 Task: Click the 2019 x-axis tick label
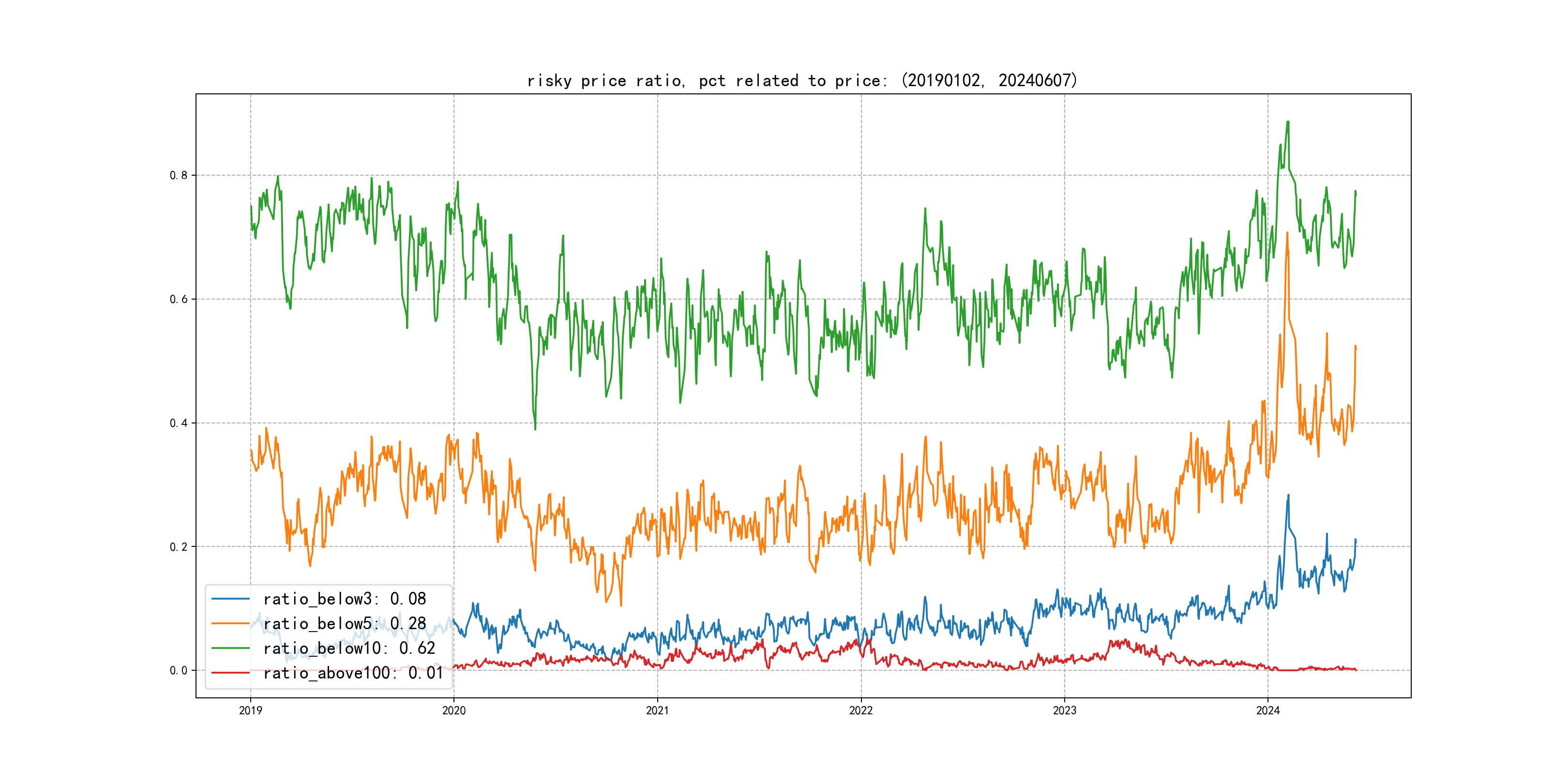tap(250, 710)
